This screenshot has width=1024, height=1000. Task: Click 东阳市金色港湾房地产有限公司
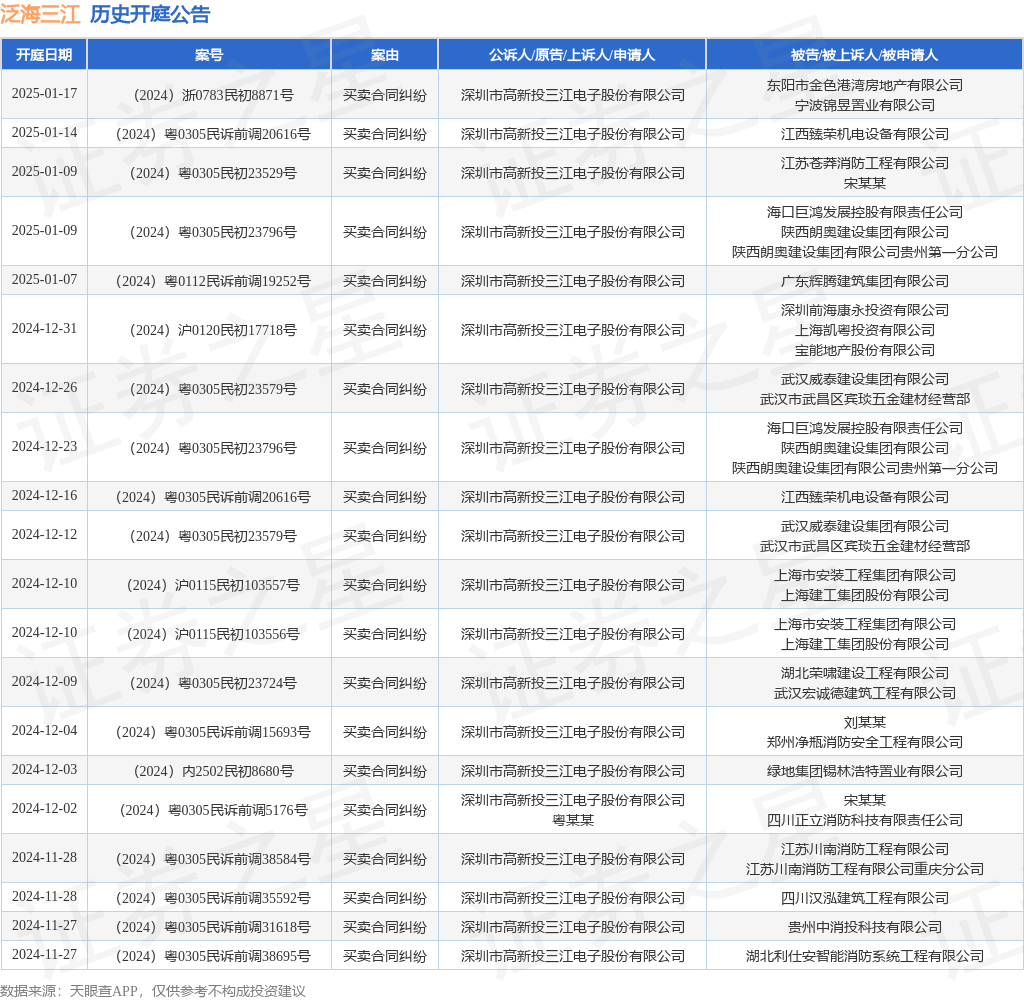click(865, 86)
